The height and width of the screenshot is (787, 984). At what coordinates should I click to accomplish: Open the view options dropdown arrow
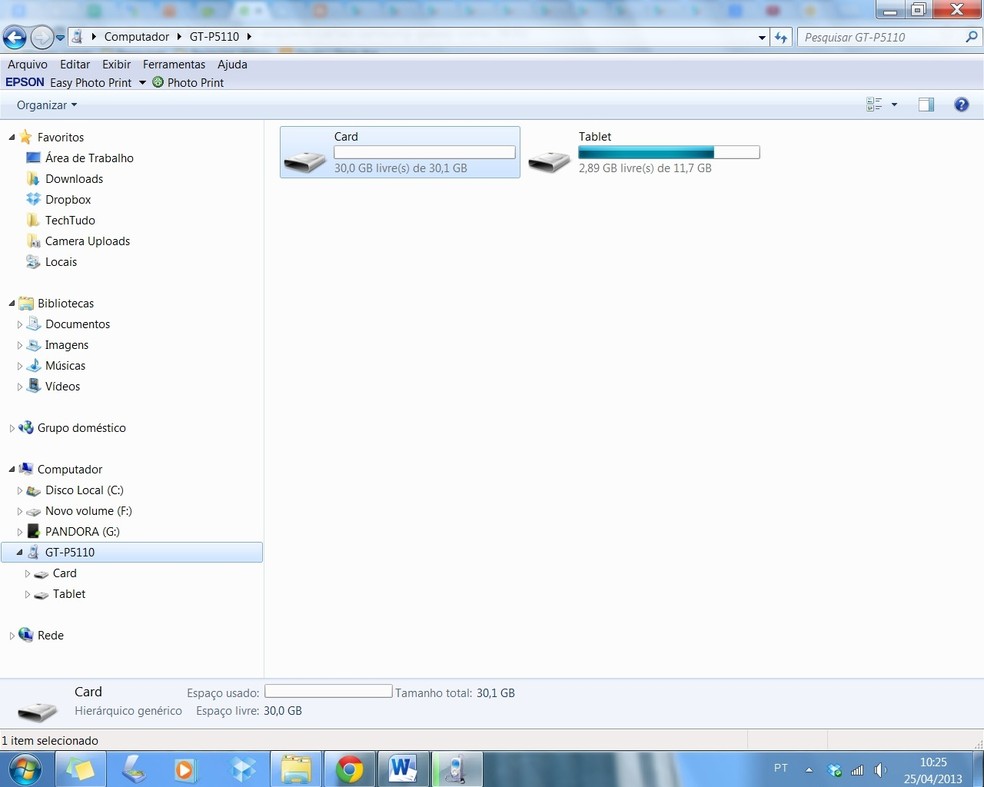894,105
